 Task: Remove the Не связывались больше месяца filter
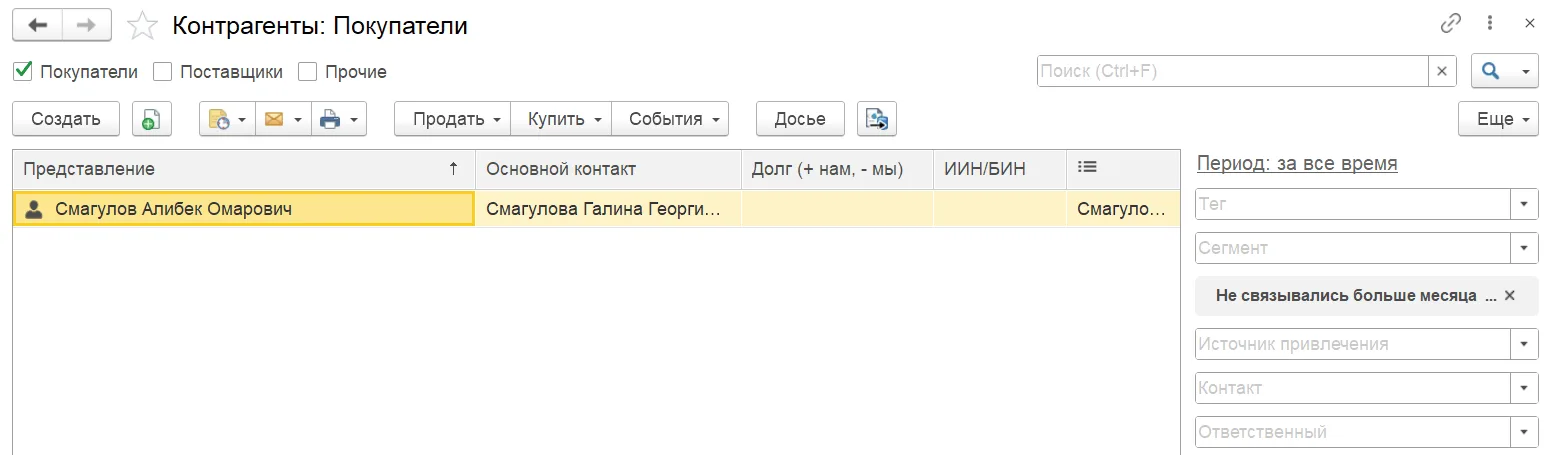point(1510,295)
